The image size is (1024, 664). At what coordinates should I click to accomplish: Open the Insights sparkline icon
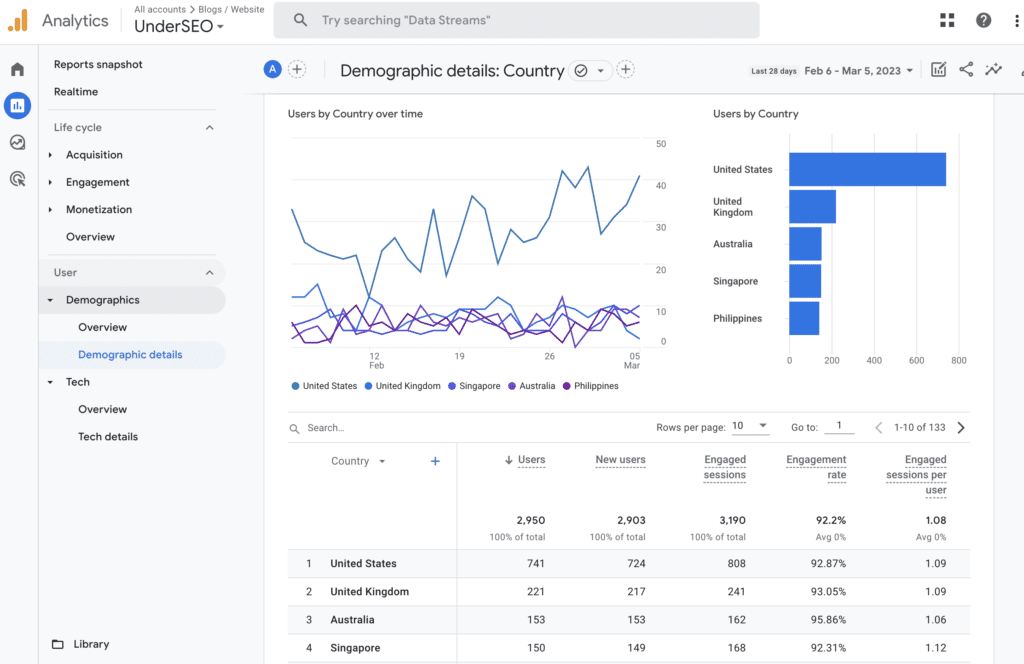point(993,70)
